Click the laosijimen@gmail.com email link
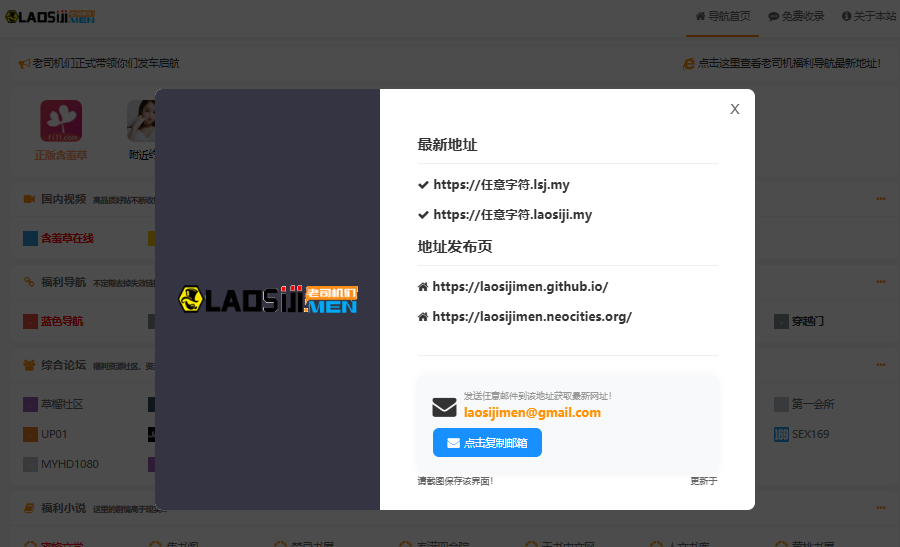Image resolution: width=900 pixels, height=547 pixels. [531, 412]
